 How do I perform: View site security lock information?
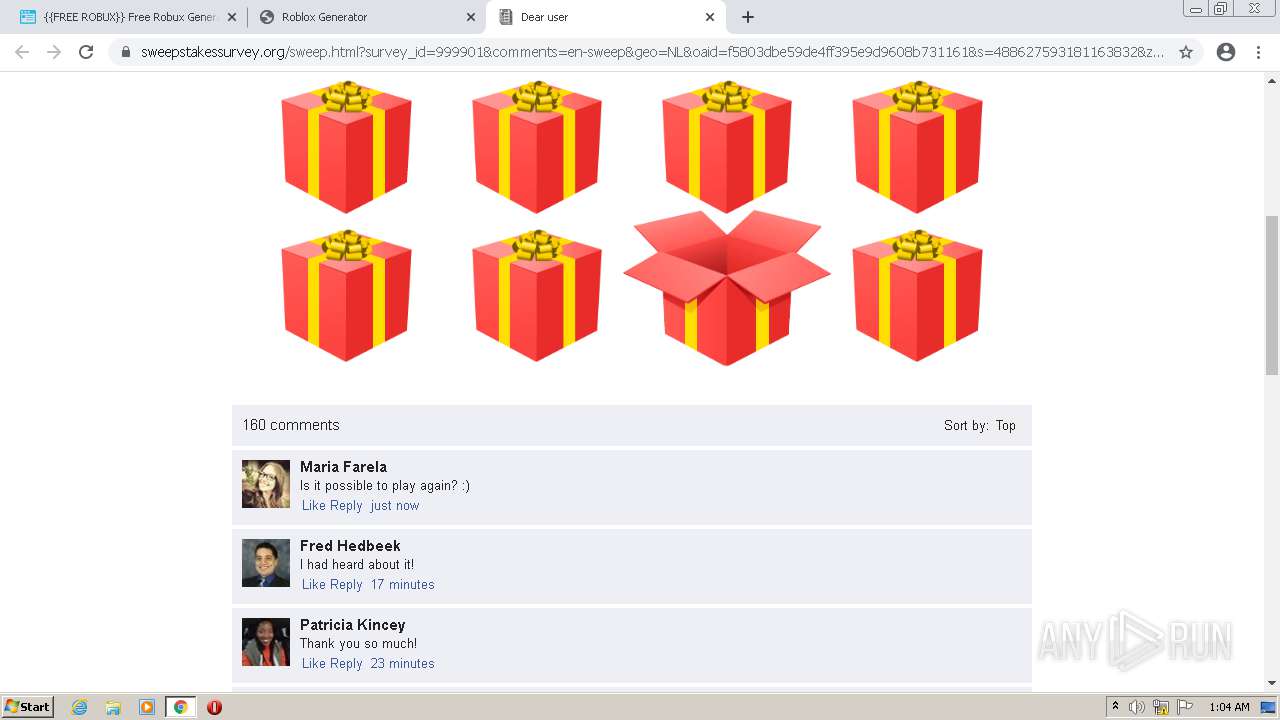(x=126, y=52)
